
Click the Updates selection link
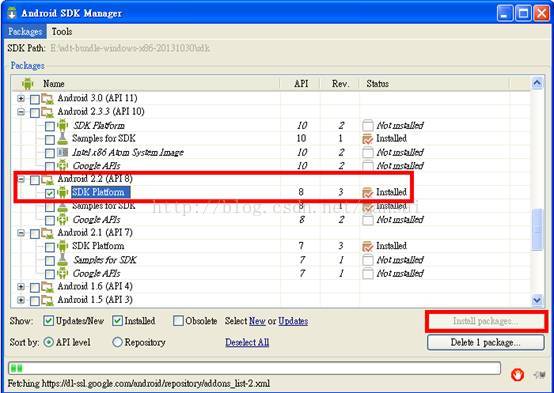tap(293, 321)
